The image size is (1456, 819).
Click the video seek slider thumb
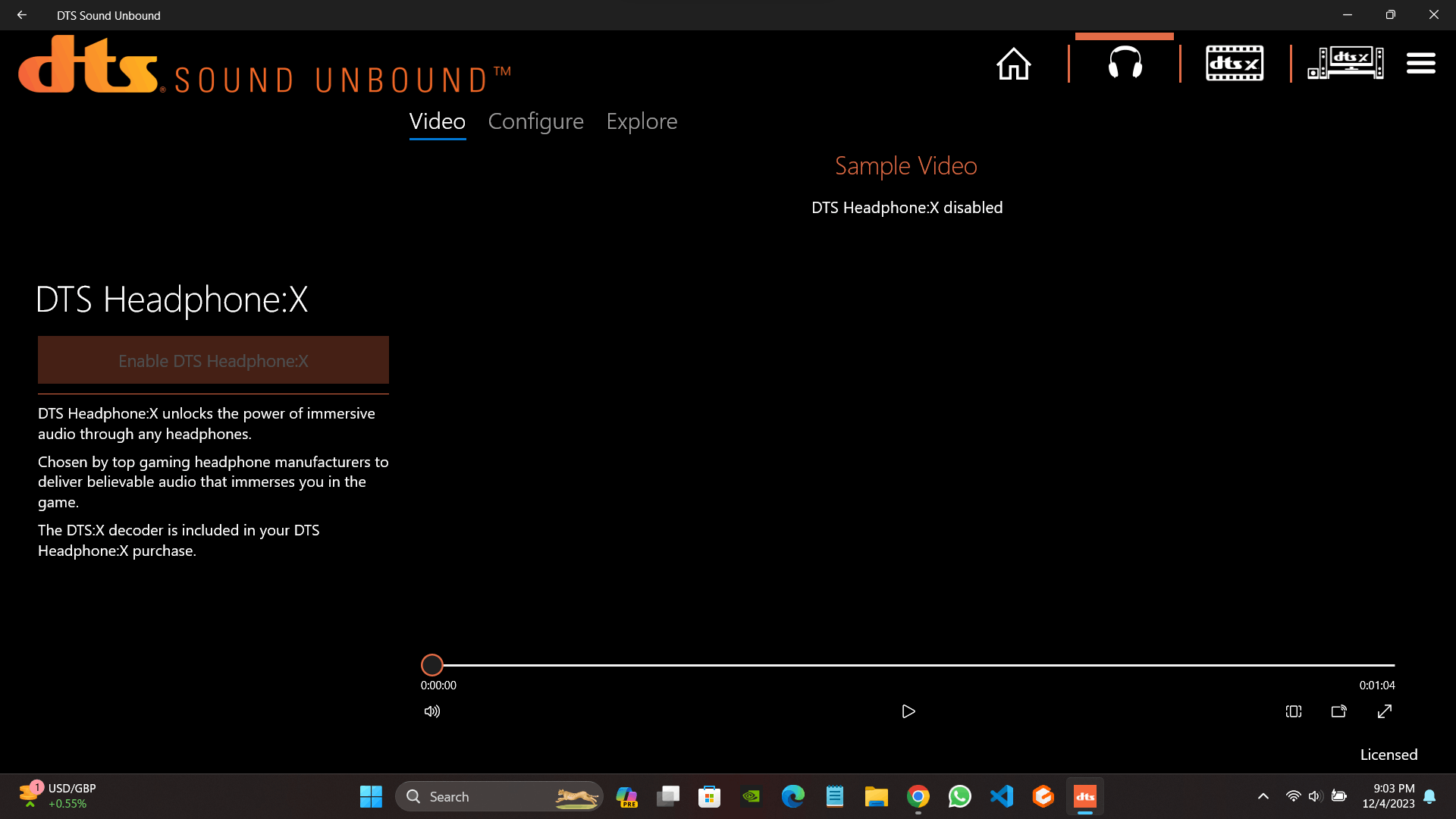click(431, 665)
